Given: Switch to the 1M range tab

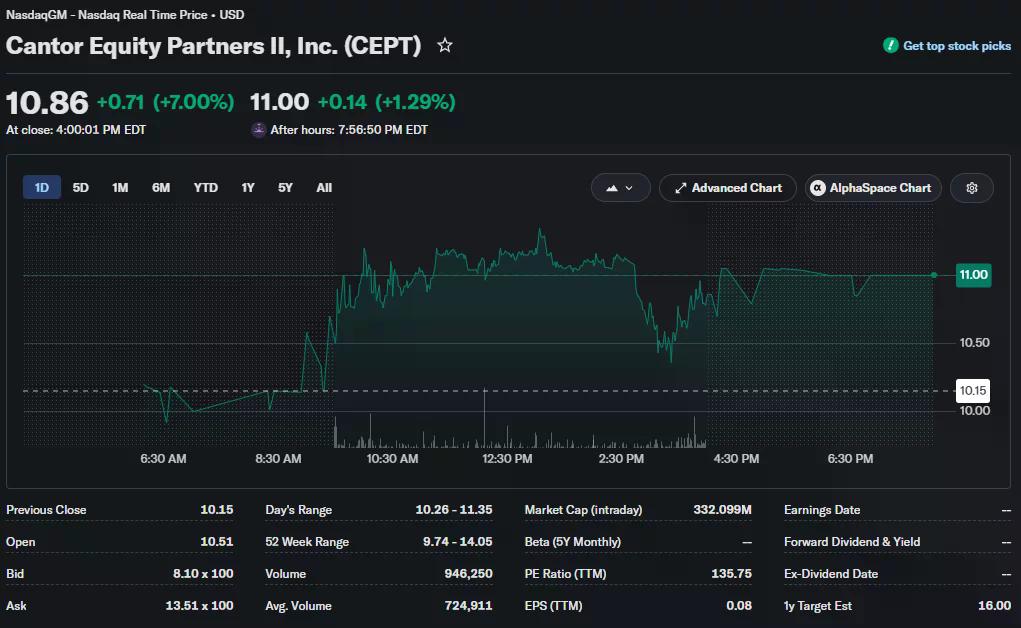Looking at the screenshot, I should coord(120,188).
